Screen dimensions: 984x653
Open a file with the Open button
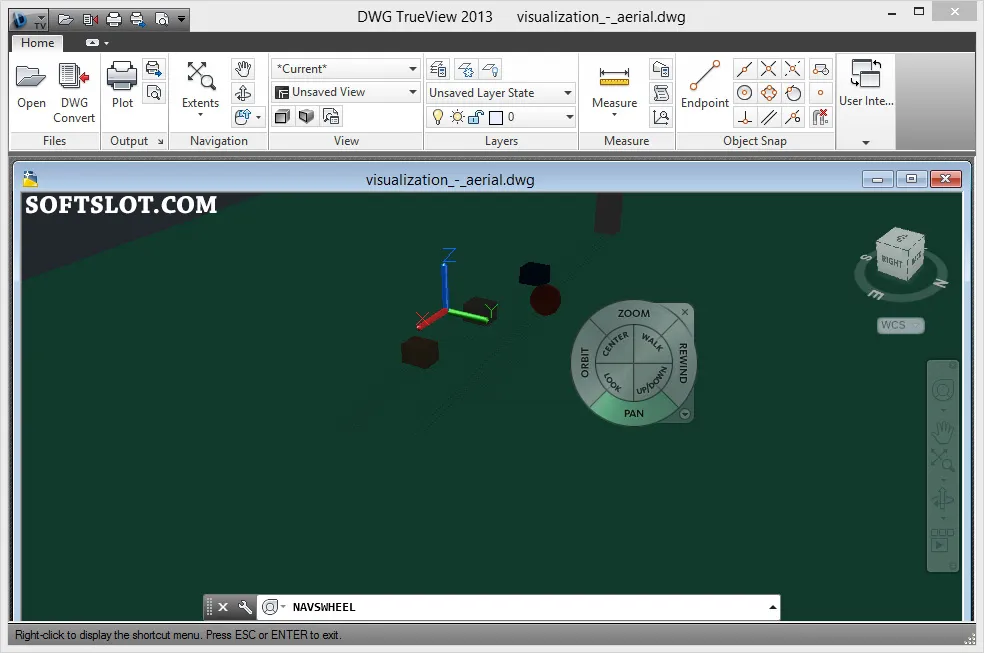pos(31,87)
